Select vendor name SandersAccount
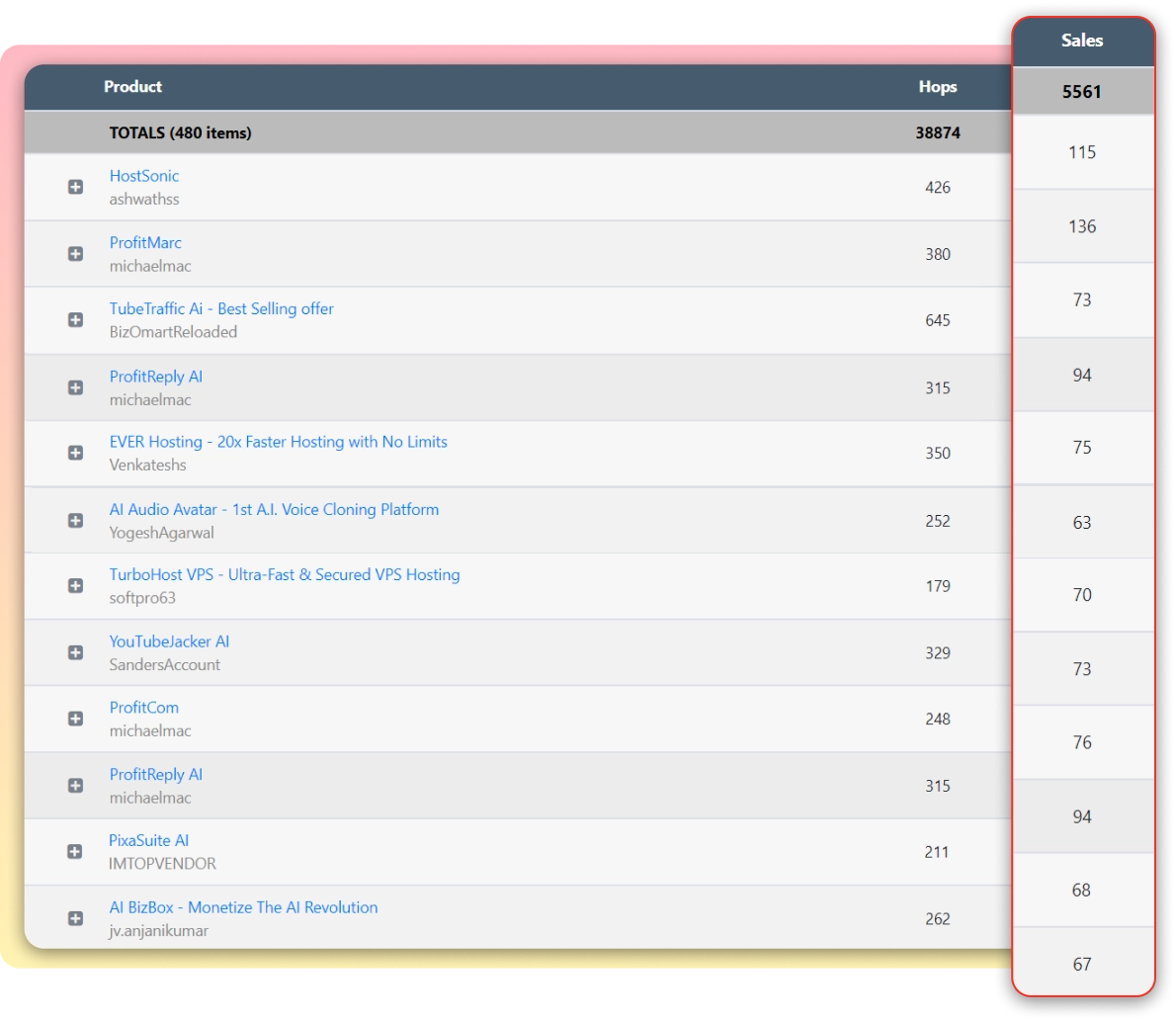 [165, 664]
